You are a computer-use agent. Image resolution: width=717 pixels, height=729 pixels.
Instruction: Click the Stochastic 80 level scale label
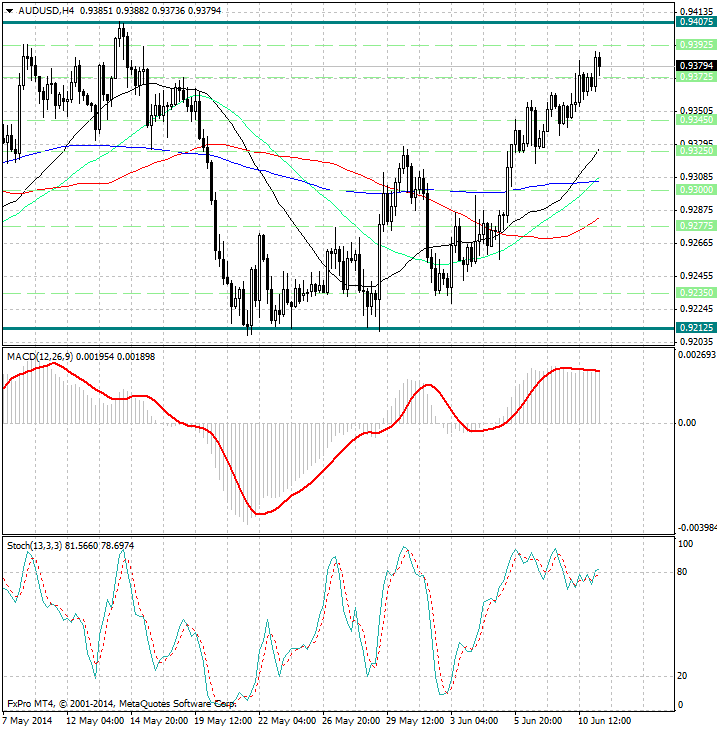tap(684, 572)
